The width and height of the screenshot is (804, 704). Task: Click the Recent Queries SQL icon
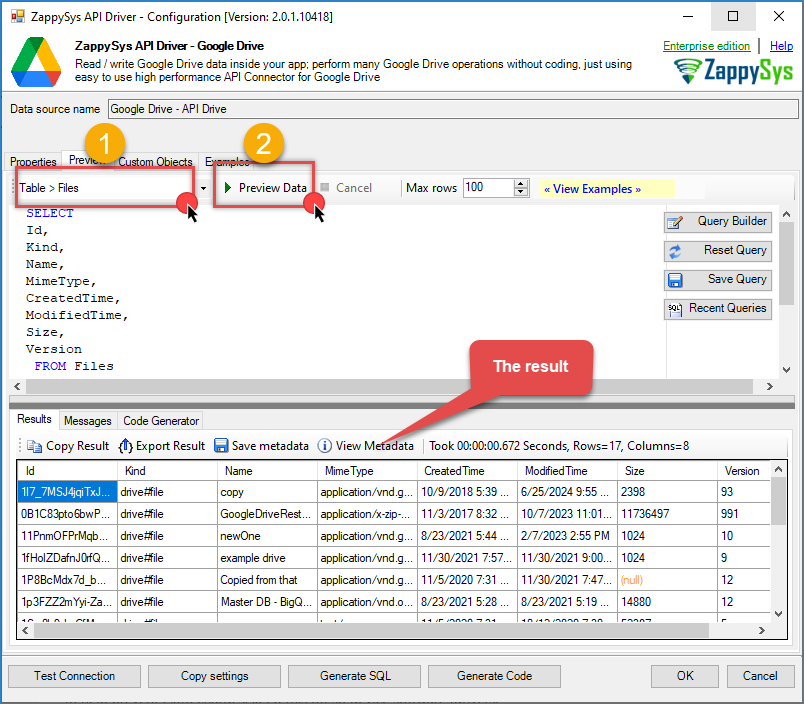(x=675, y=309)
